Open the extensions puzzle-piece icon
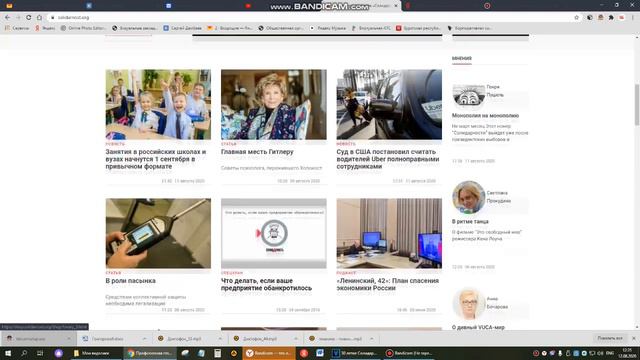Image resolution: width=640 pixels, height=360 pixels. pos(611,18)
